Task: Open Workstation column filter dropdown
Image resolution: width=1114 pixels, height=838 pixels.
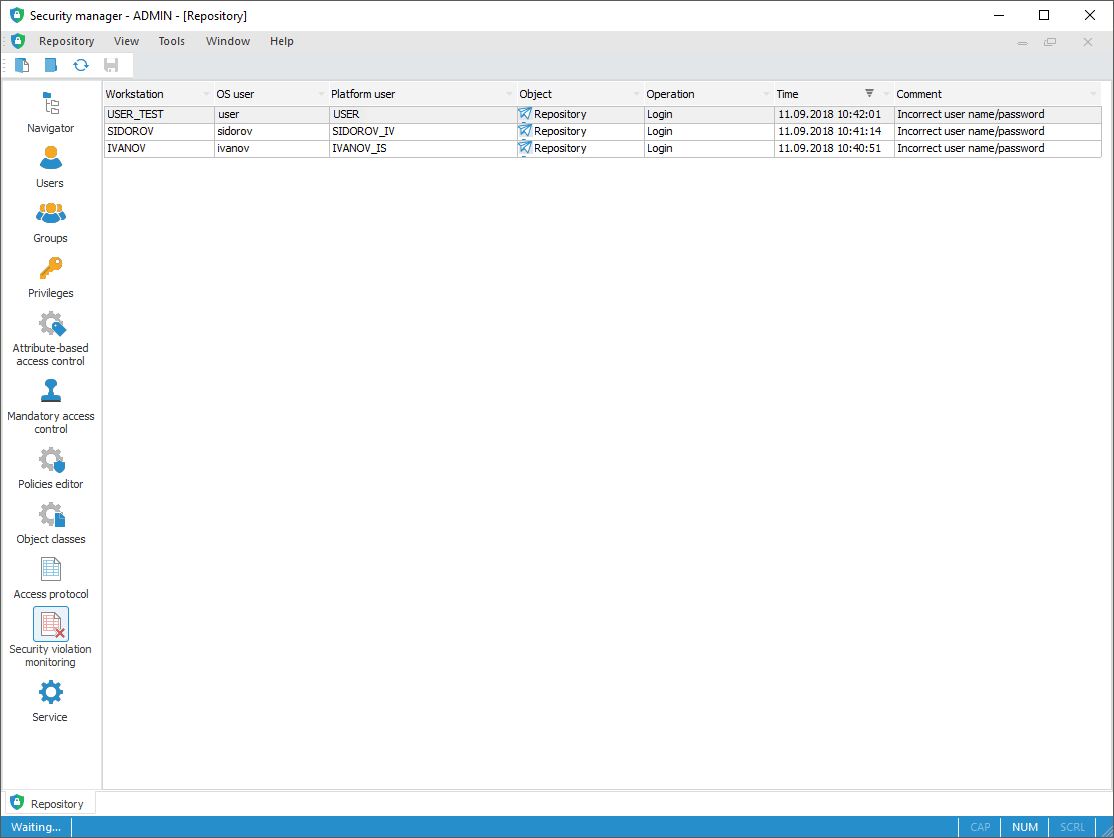Action: point(207,94)
